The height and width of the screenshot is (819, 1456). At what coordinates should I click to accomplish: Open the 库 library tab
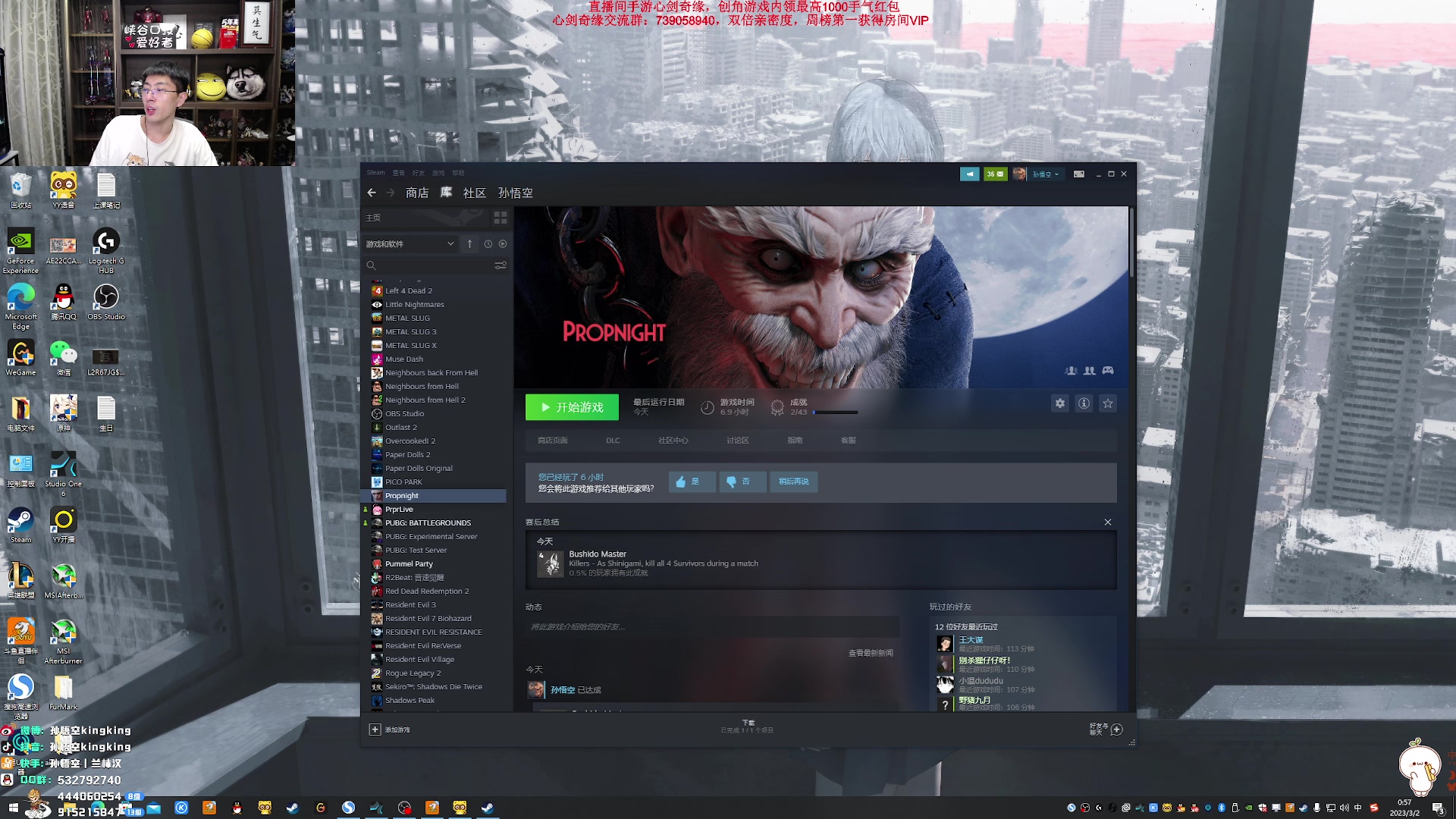pyautogui.click(x=446, y=193)
